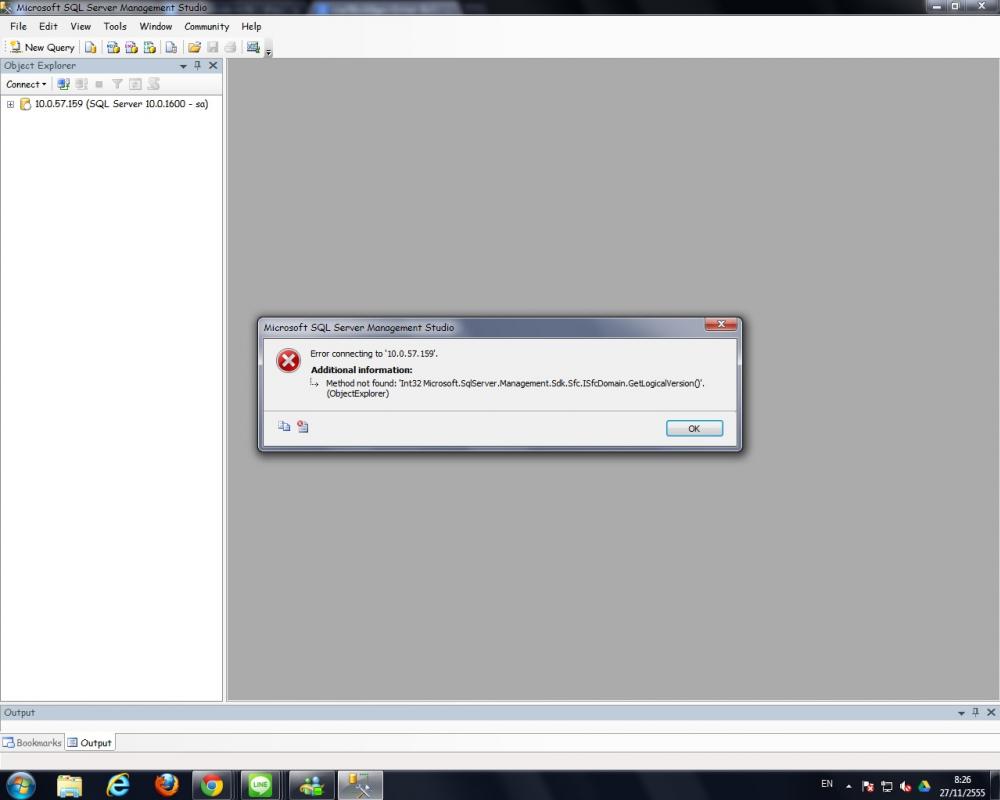The height and width of the screenshot is (800, 1000).
Task: Open the Tools menu
Action: click(x=115, y=26)
